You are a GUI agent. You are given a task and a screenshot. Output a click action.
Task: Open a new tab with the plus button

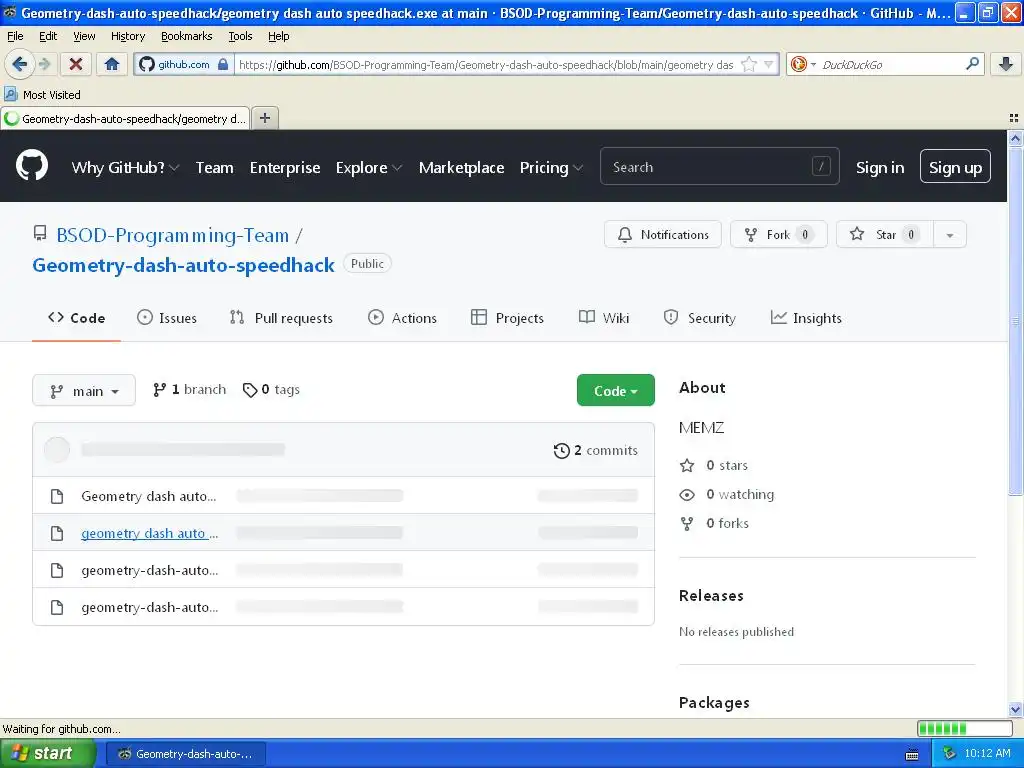[264, 118]
